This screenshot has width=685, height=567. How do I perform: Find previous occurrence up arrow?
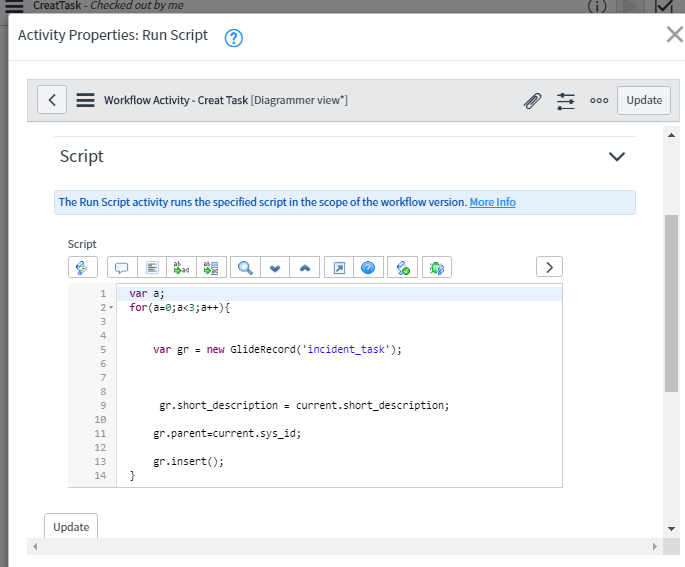(x=305, y=267)
